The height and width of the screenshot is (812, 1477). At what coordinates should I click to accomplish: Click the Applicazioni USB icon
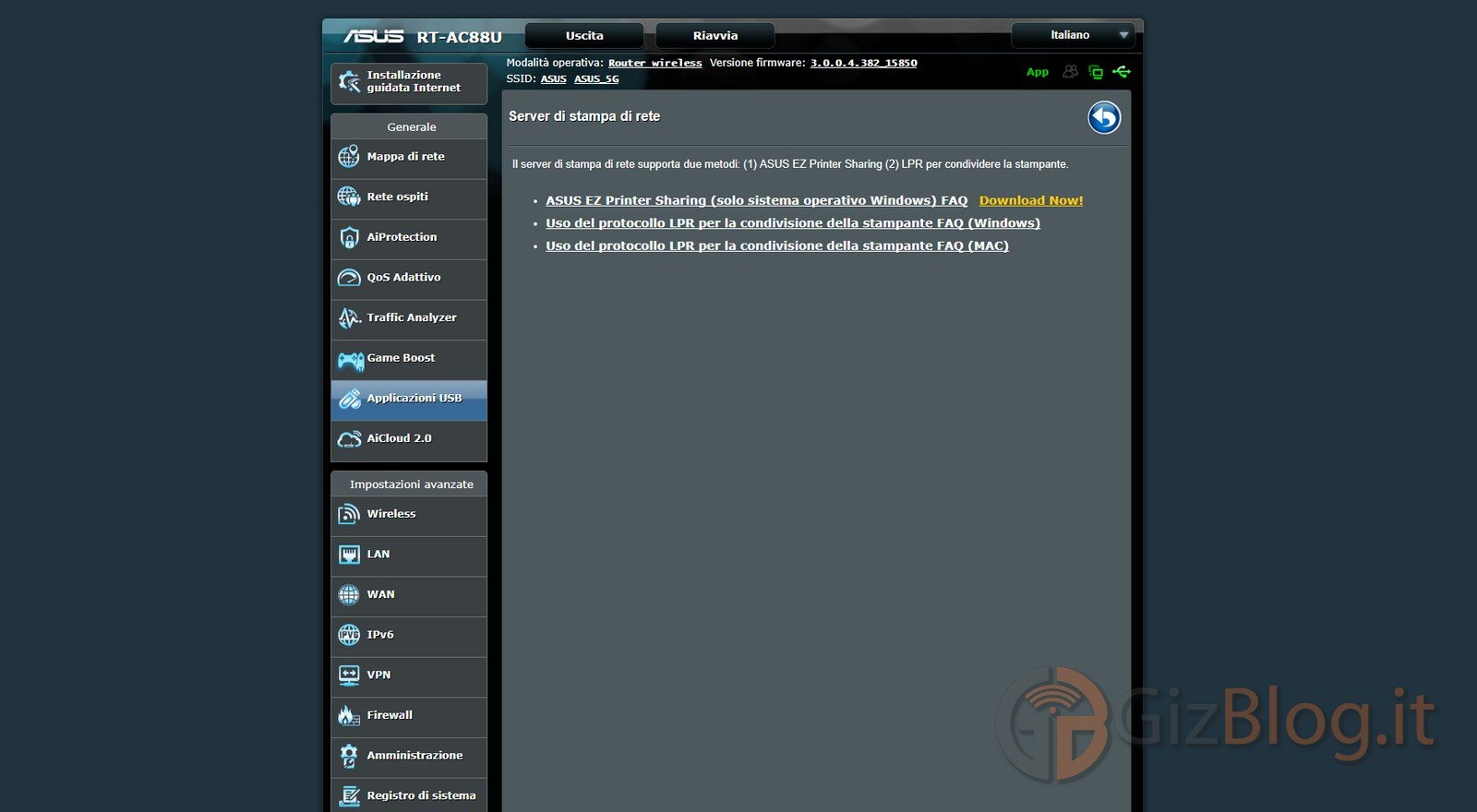coord(349,399)
